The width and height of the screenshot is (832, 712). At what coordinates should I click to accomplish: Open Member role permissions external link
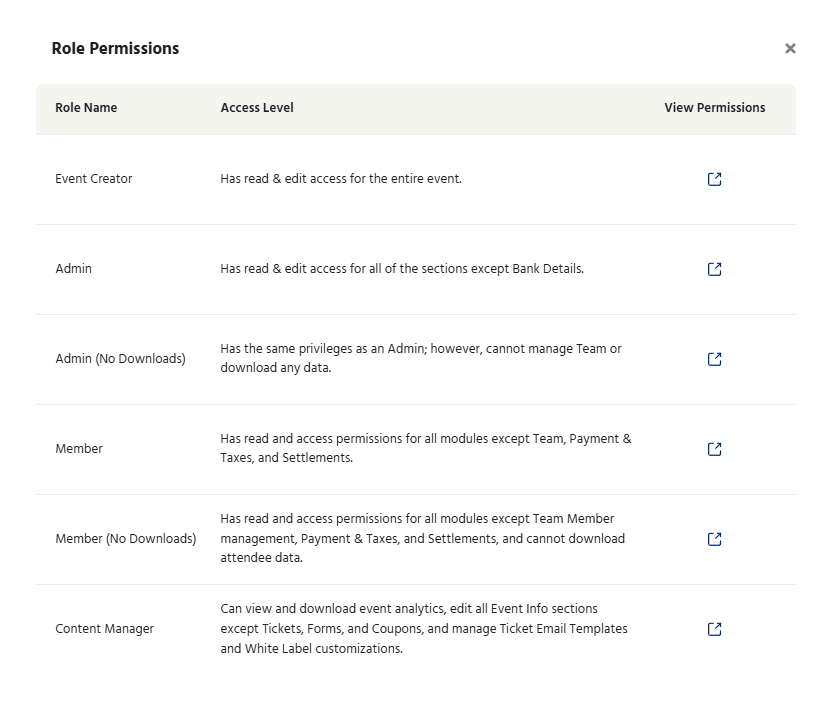tap(714, 449)
